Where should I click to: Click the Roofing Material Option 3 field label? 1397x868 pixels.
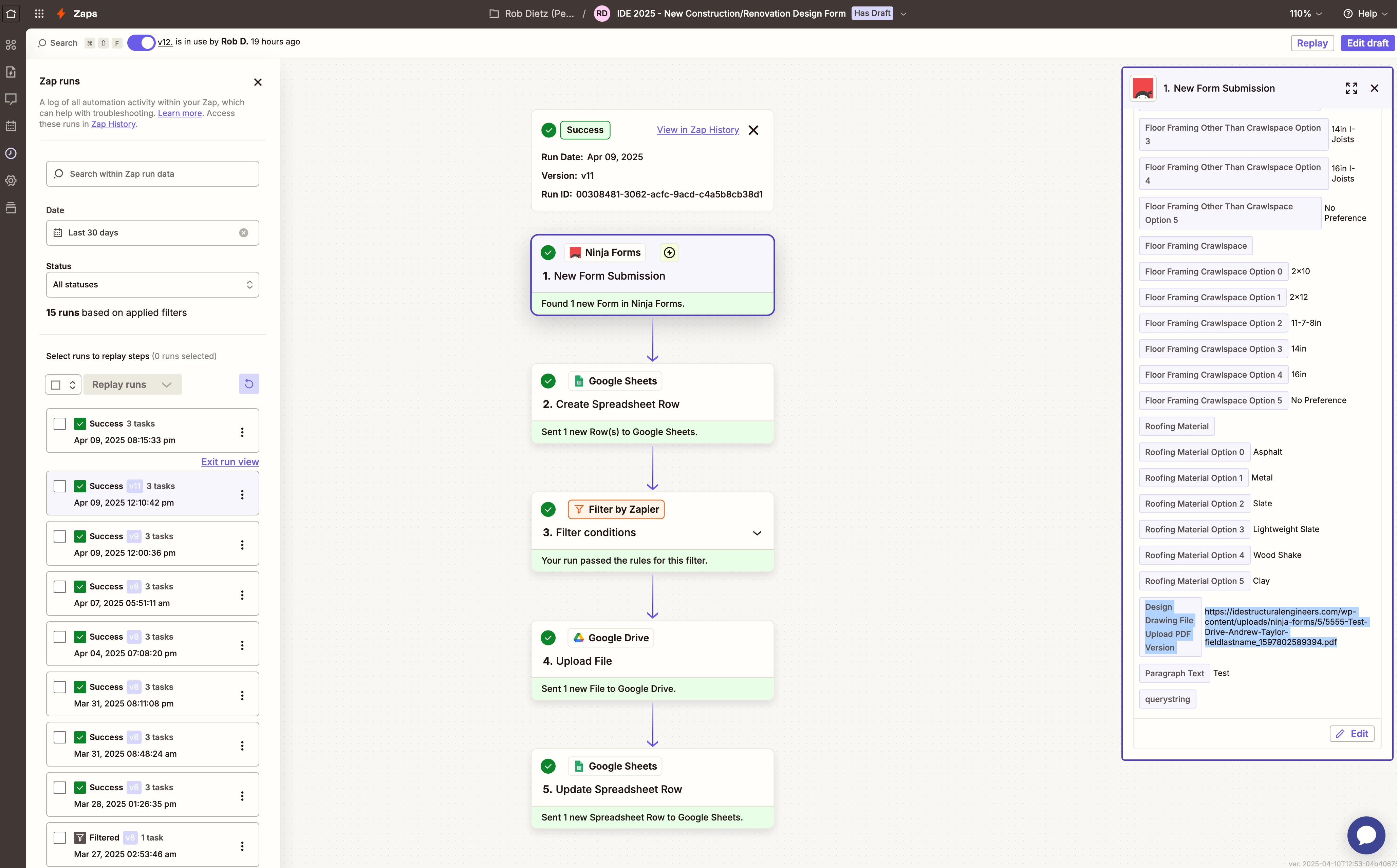pos(1194,529)
